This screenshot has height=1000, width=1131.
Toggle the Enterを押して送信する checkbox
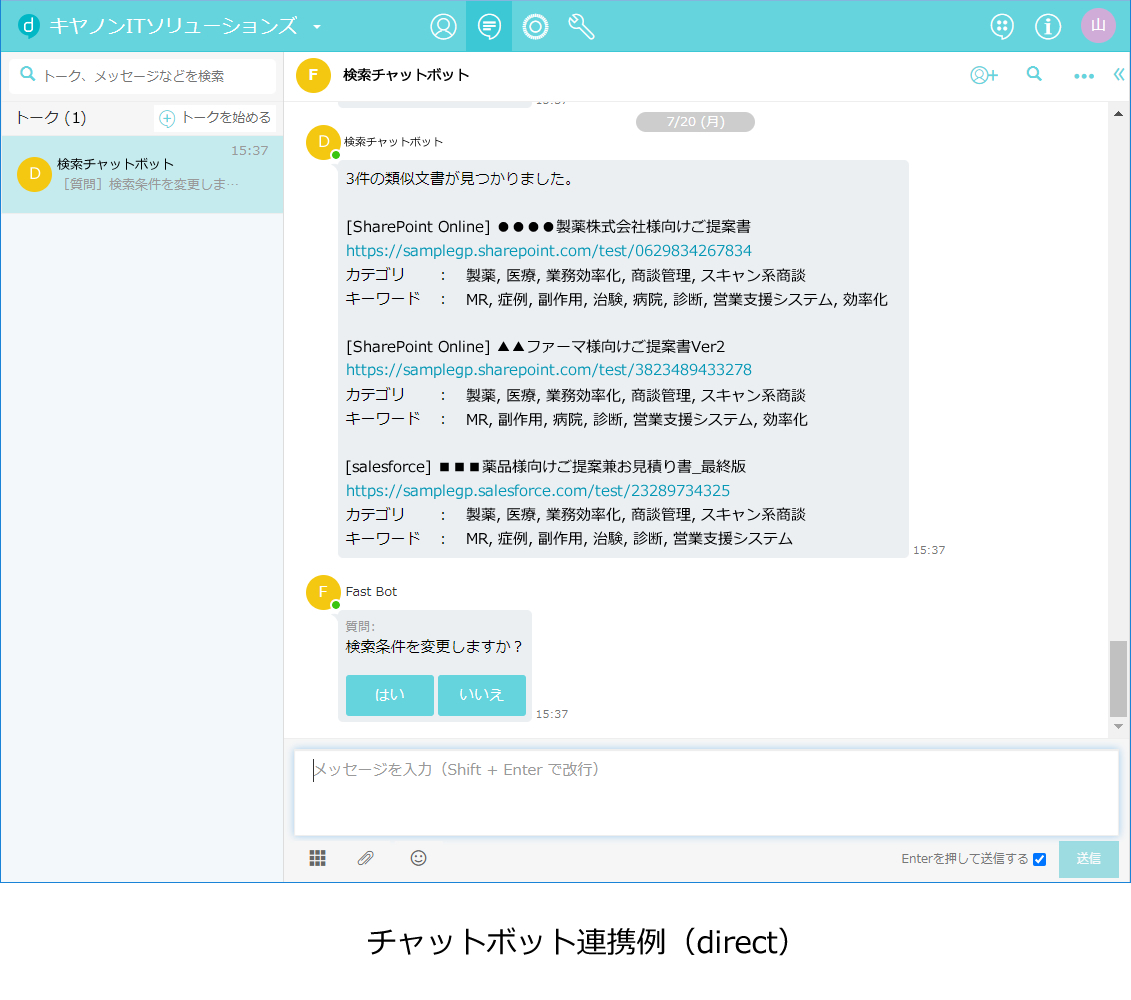[1039, 859]
